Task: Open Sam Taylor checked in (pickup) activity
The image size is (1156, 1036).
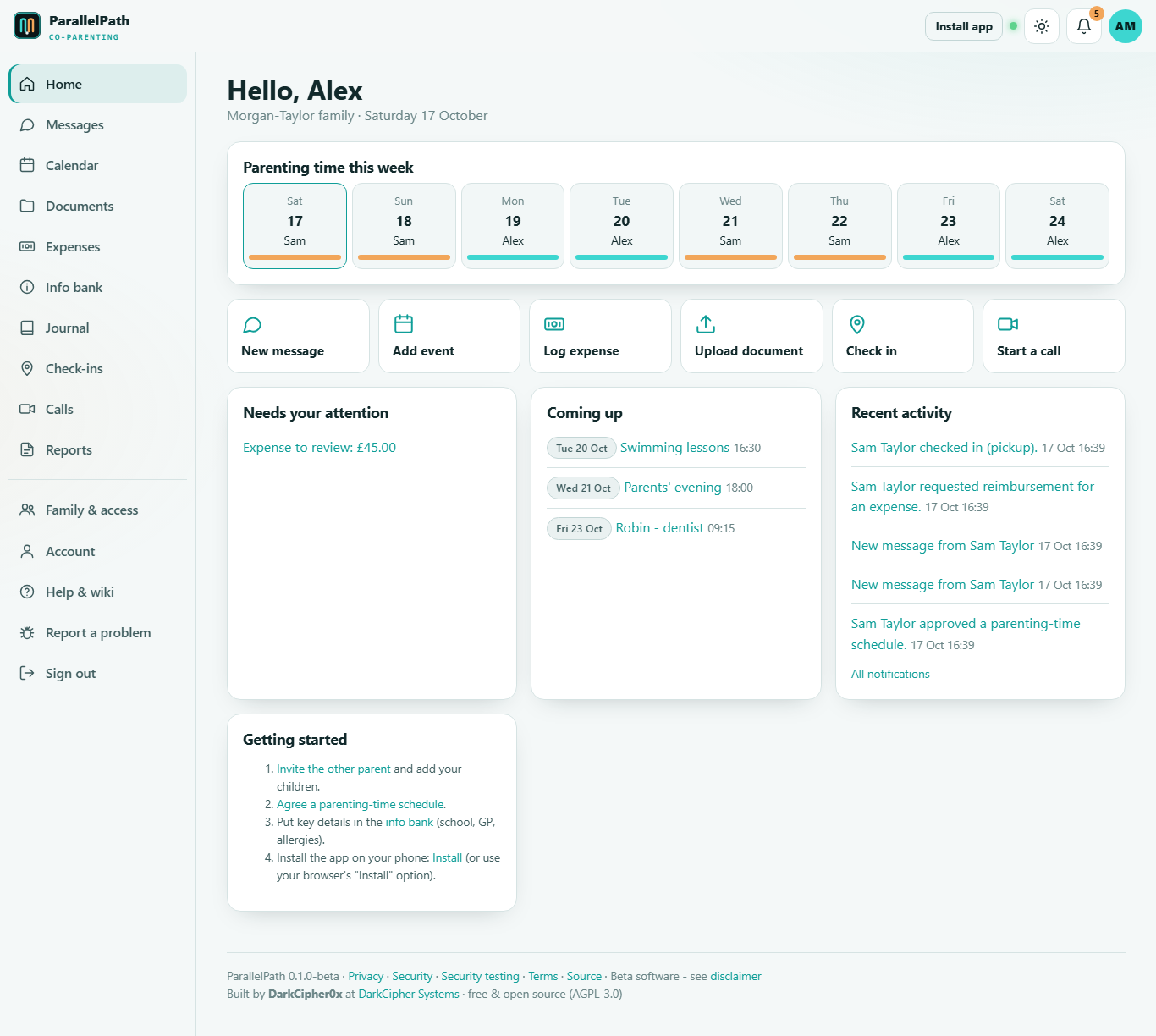Action: (x=944, y=448)
